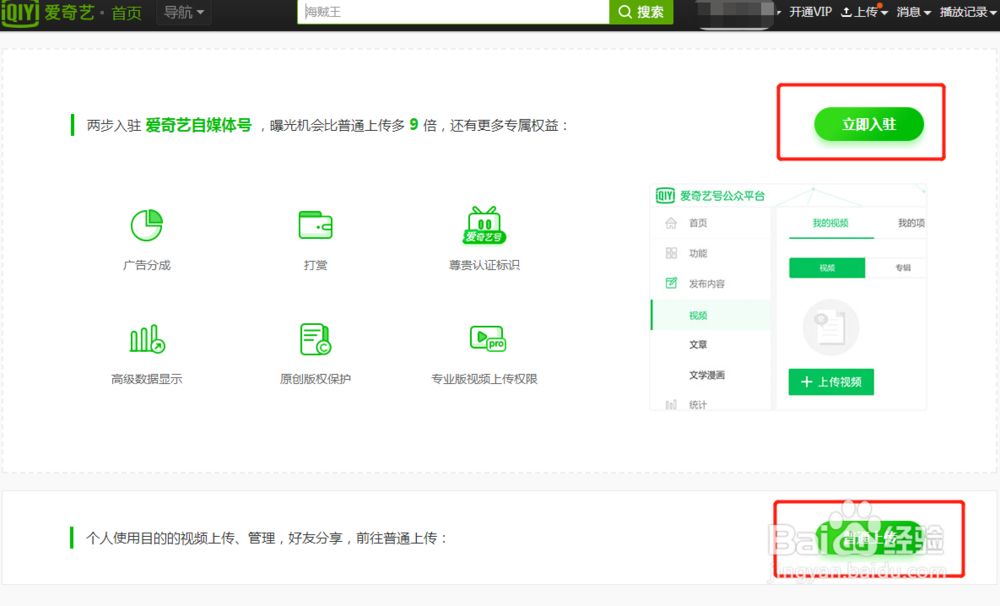
Task: Click the 原创版权保护 document icon
Action: [x=315, y=339]
